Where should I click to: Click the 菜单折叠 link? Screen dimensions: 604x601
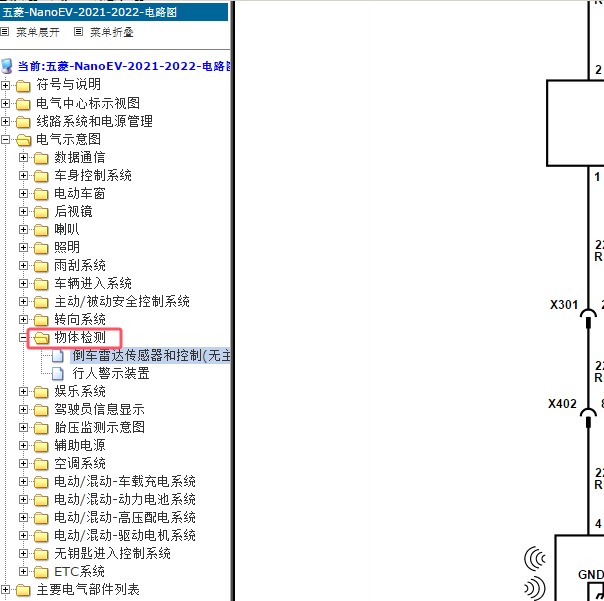pyautogui.click(x=112, y=32)
